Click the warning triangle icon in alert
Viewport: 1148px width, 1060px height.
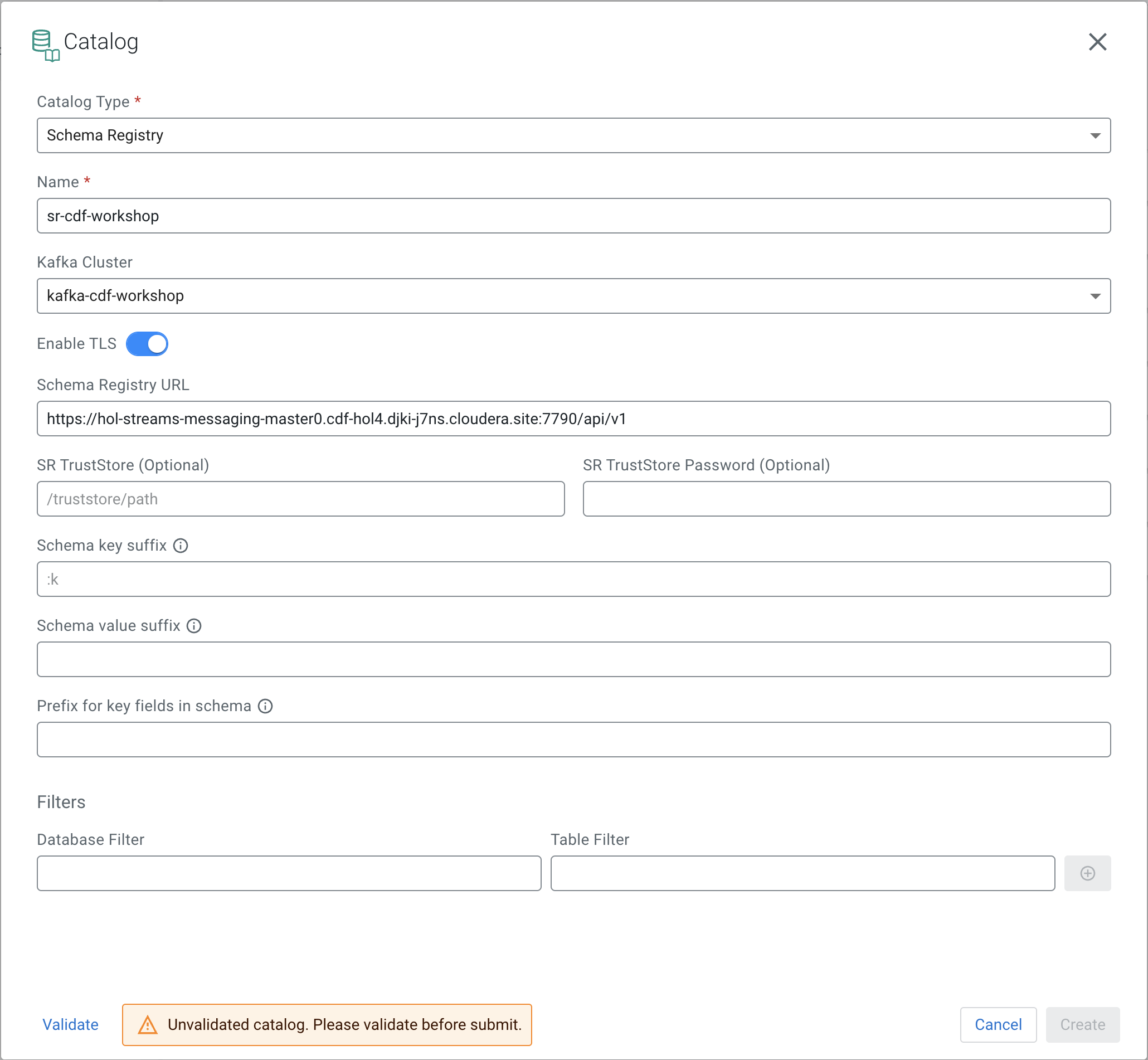pyautogui.click(x=147, y=1025)
